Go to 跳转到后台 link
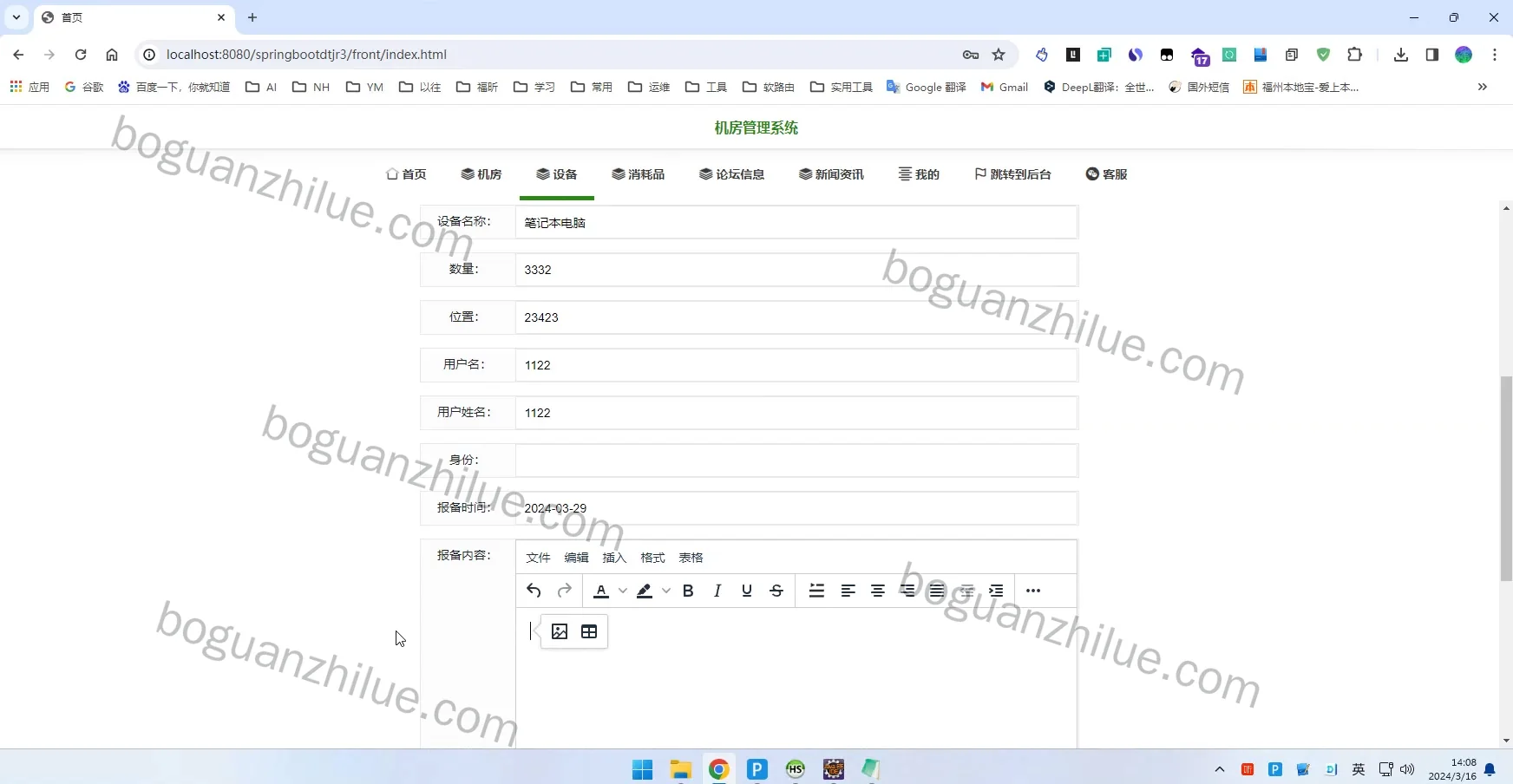The image size is (1513, 784). 1012,174
